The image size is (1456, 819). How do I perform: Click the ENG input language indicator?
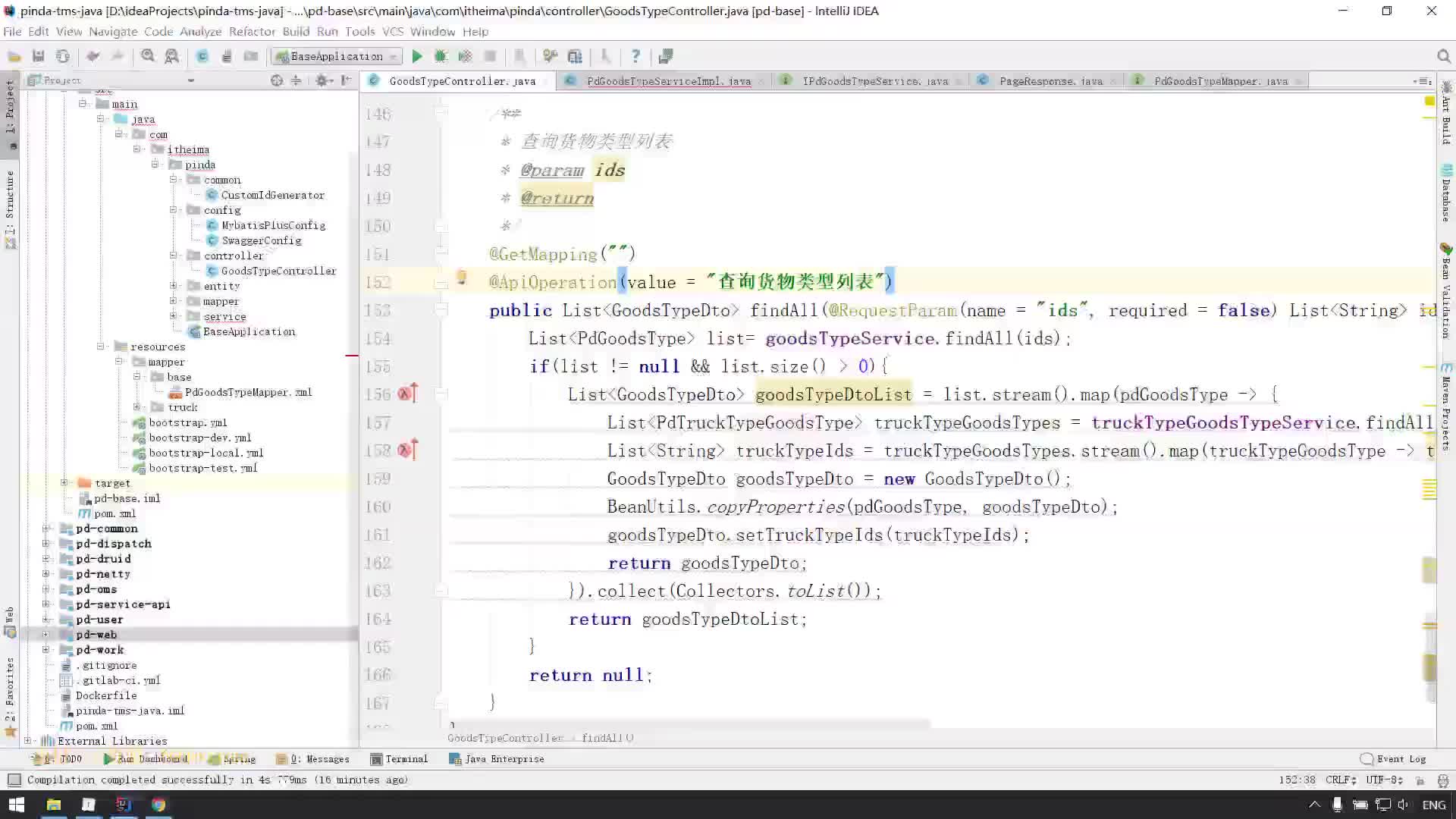1433,805
